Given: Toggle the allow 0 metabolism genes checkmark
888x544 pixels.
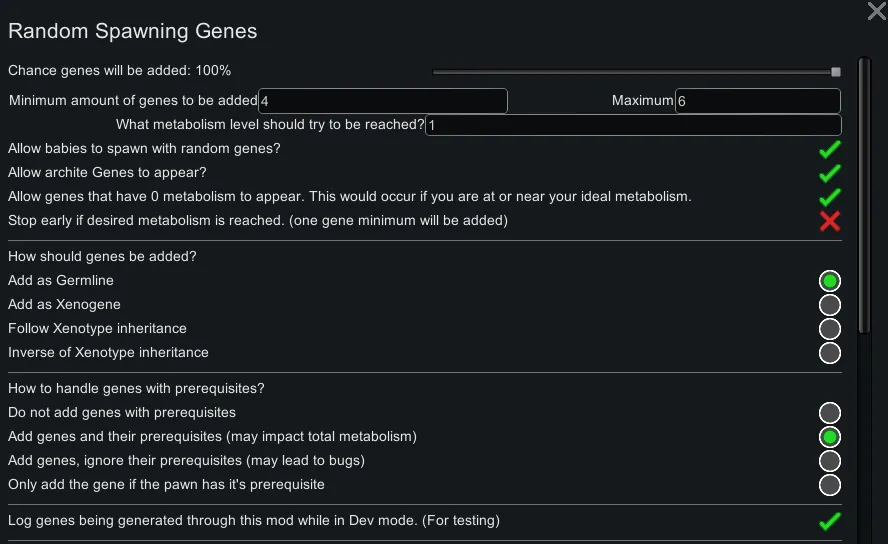Looking at the screenshot, I should (x=829, y=197).
